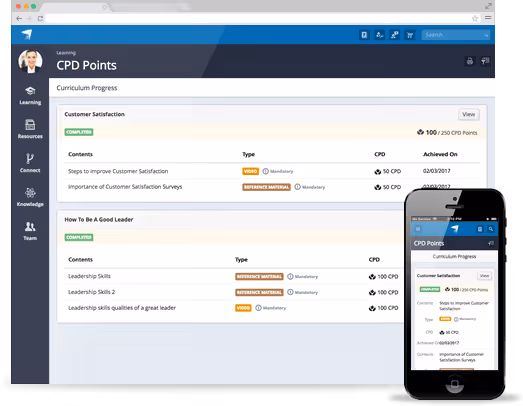Click the user profile avatar photo

pyautogui.click(x=30, y=61)
